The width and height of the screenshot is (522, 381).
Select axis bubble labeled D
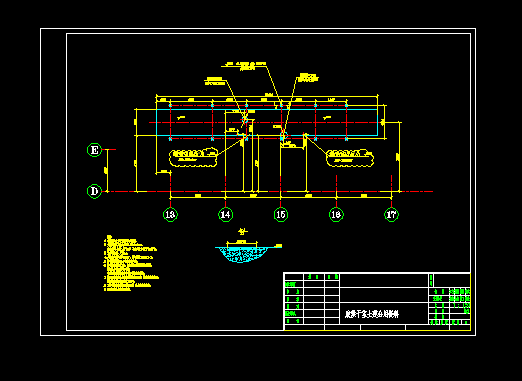click(x=94, y=191)
